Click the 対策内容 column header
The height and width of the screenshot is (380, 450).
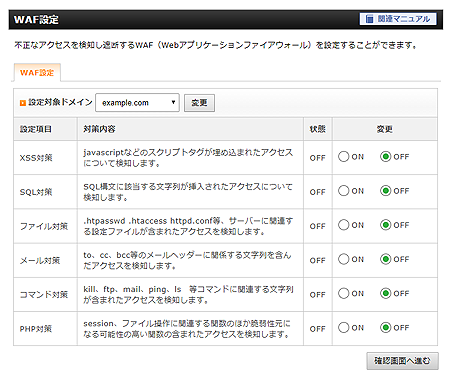click(x=99, y=129)
